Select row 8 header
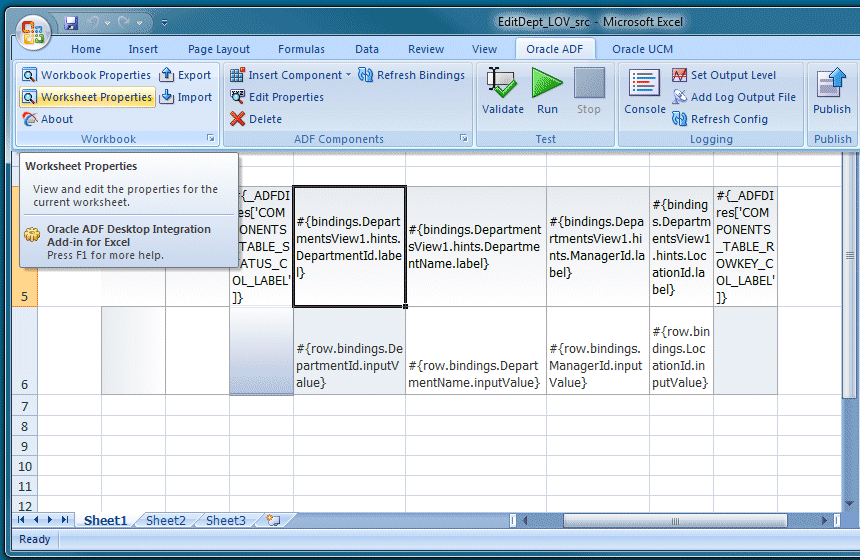The width and height of the screenshot is (860, 560). point(25,426)
